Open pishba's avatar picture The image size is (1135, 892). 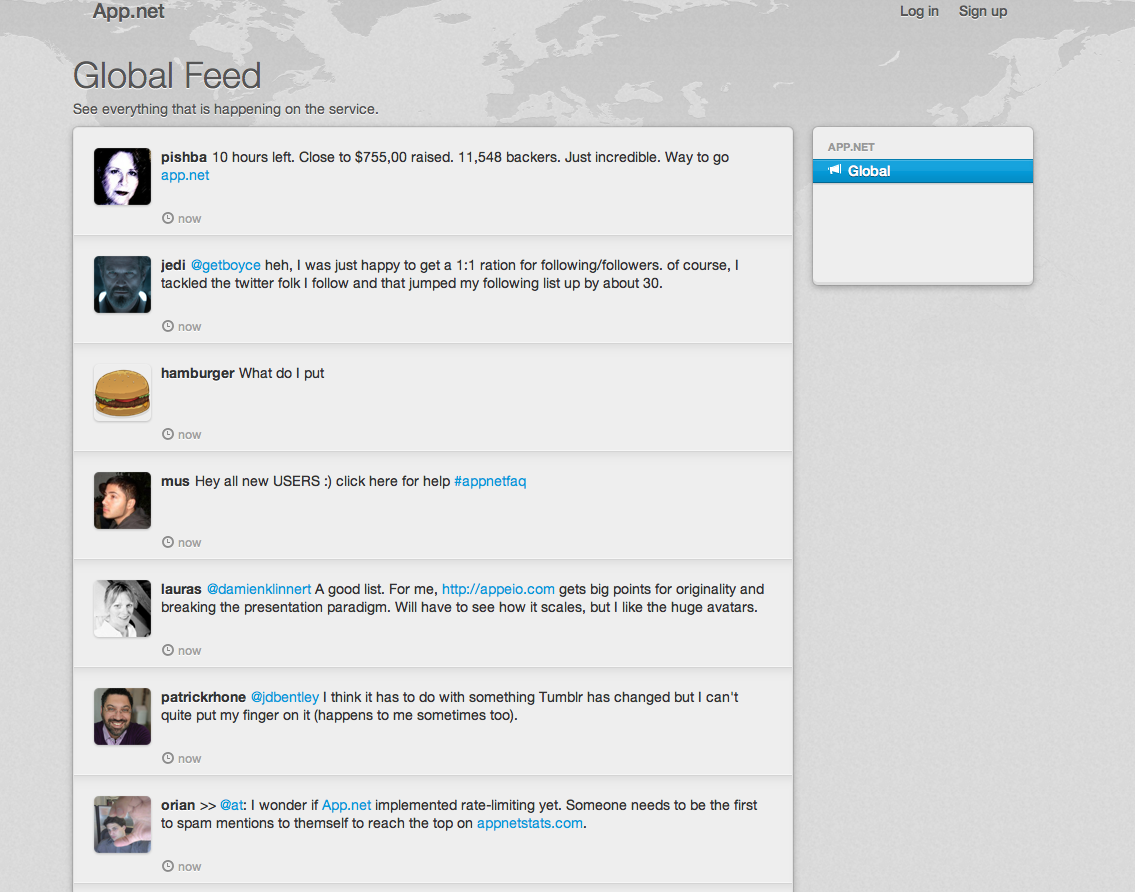122,177
